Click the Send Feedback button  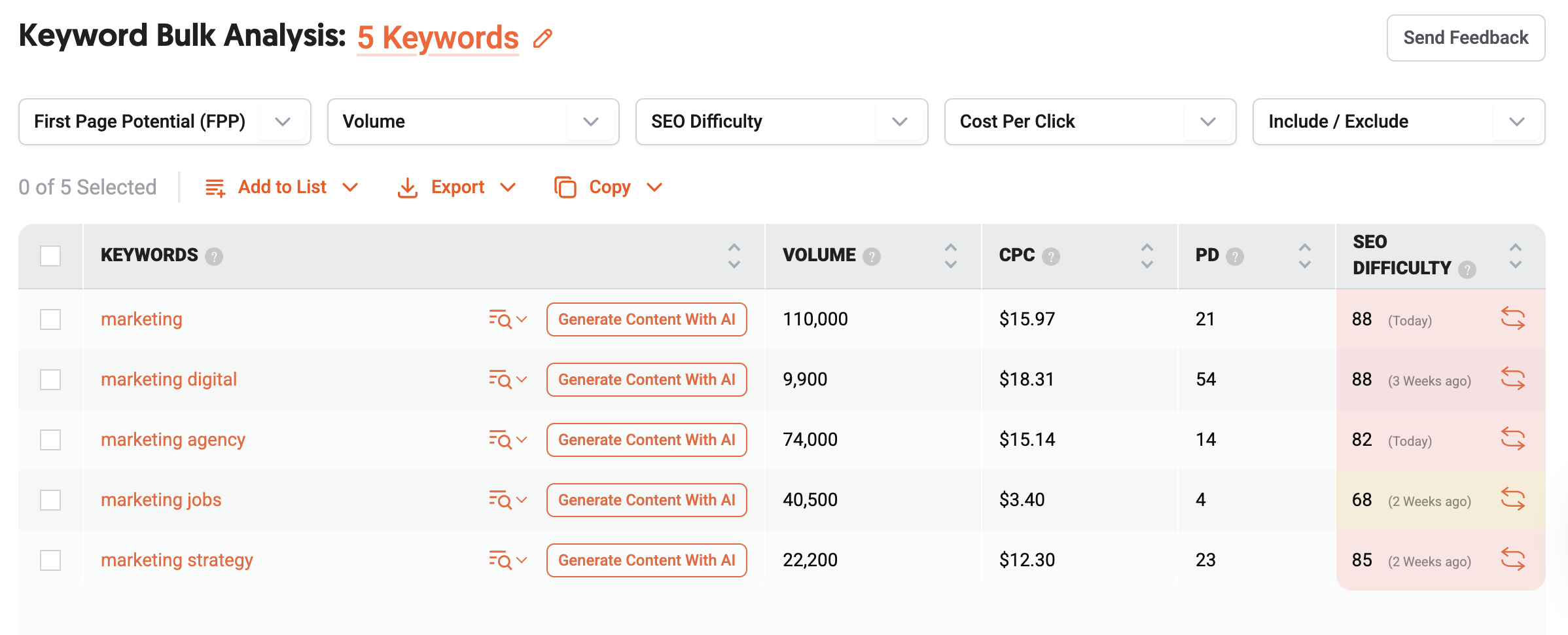(x=1466, y=38)
